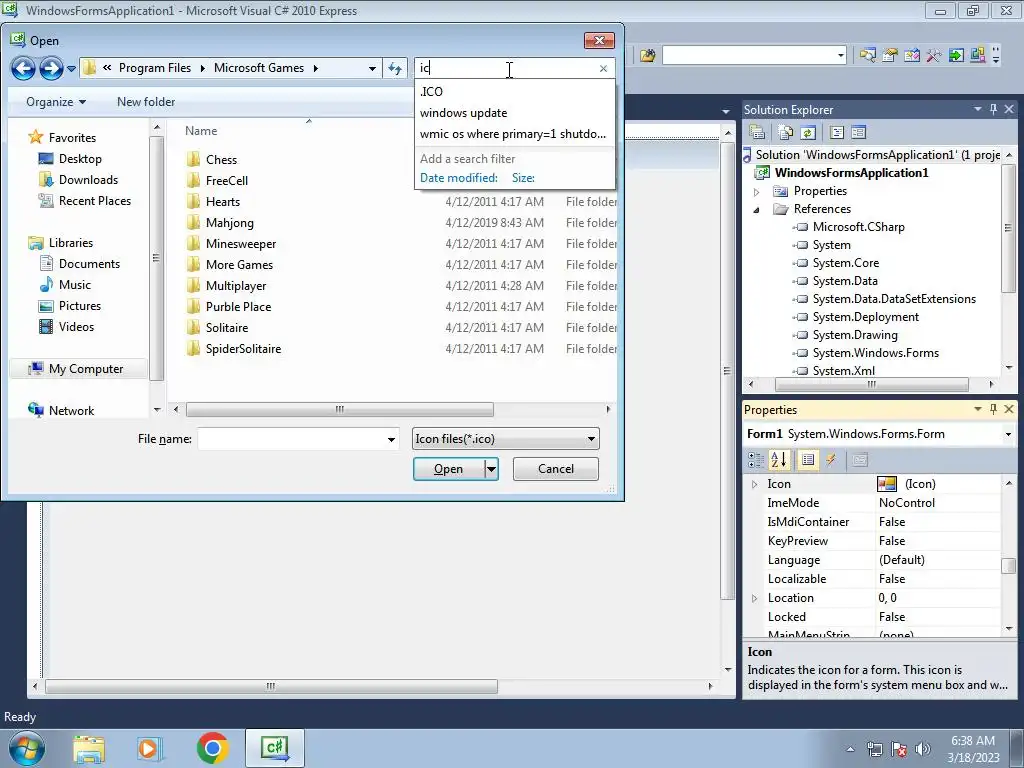Pin the Solution Explorer panel
This screenshot has width=1024, height=768.
[993, 109]
